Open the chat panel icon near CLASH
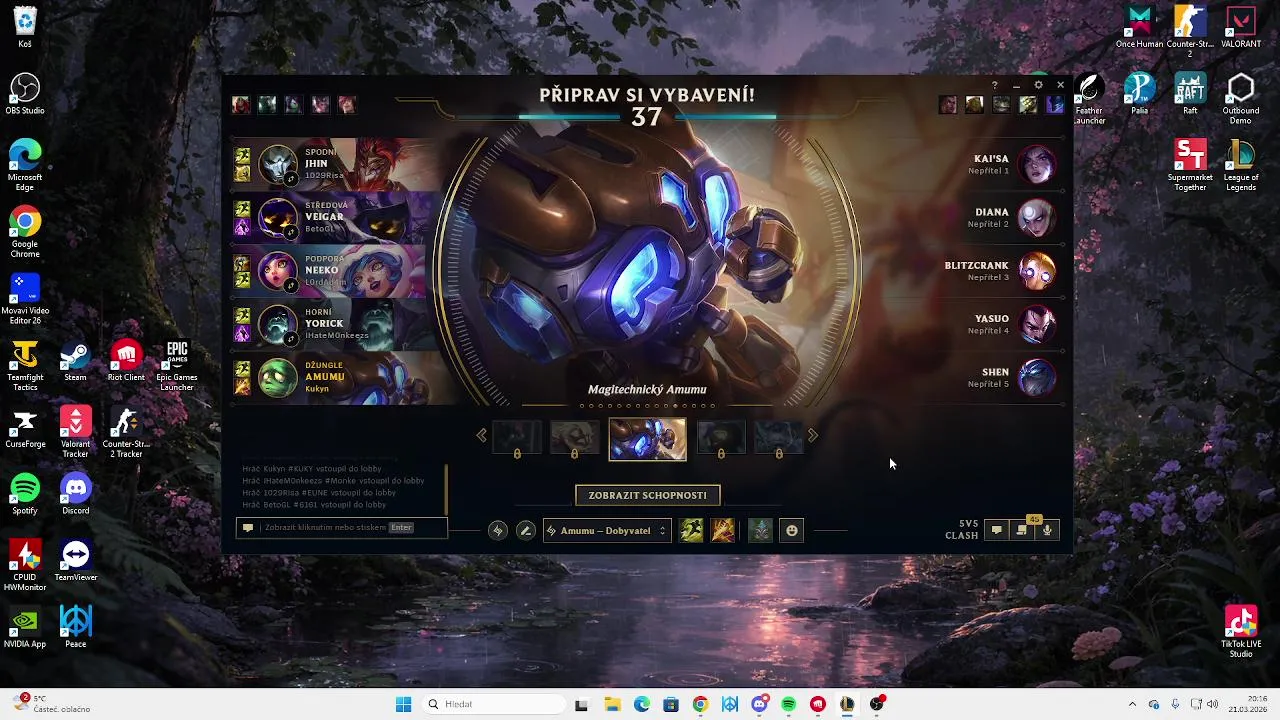Screen dimensions: 1280x720 point(996,530)
